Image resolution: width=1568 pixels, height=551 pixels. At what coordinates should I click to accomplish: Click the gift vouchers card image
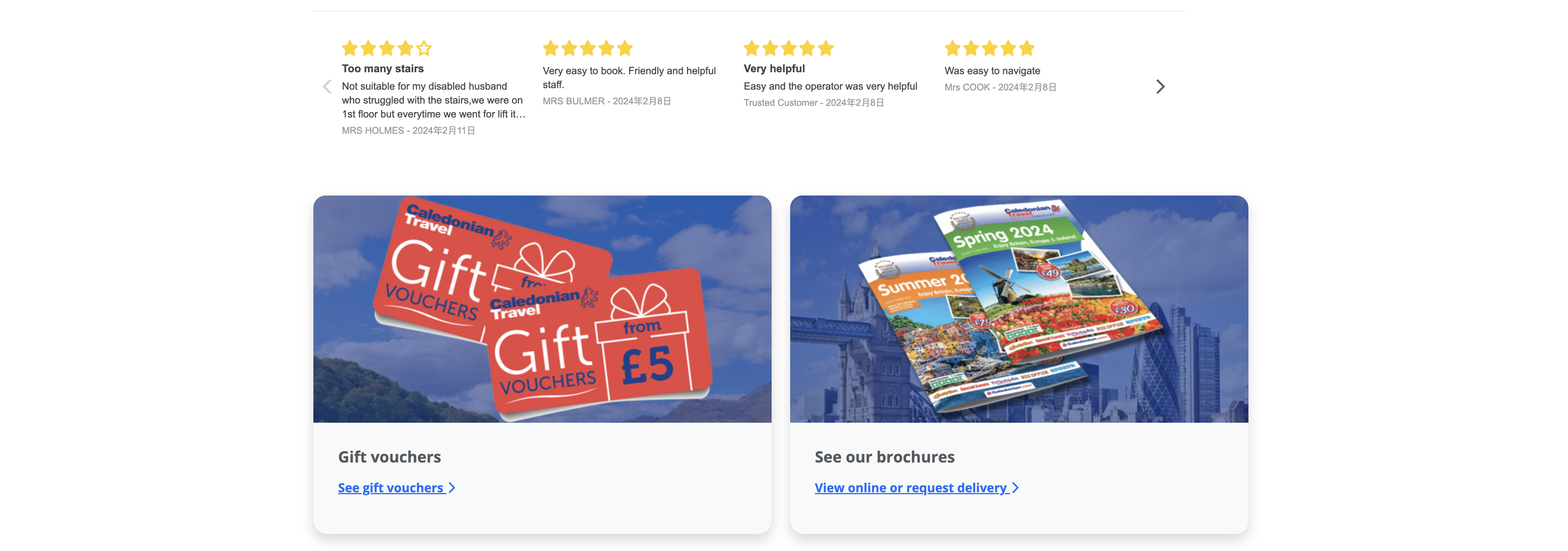[542, 309]
